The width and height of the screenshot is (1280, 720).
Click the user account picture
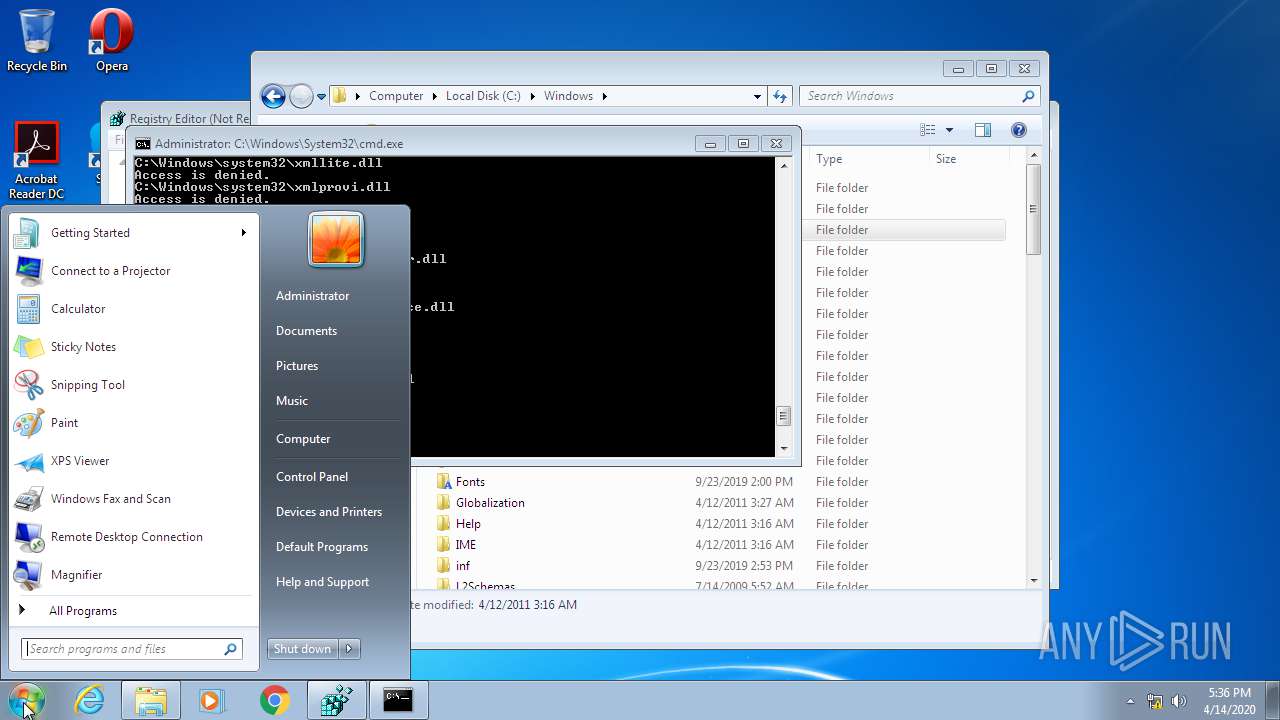tap(336, 240)
